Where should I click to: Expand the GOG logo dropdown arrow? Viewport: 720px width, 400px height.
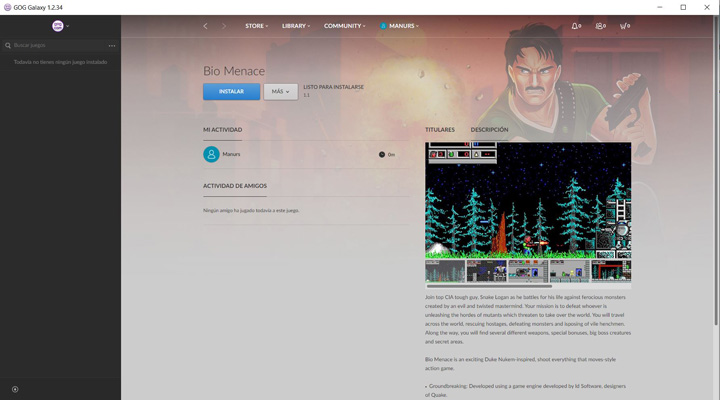(68, 26)
